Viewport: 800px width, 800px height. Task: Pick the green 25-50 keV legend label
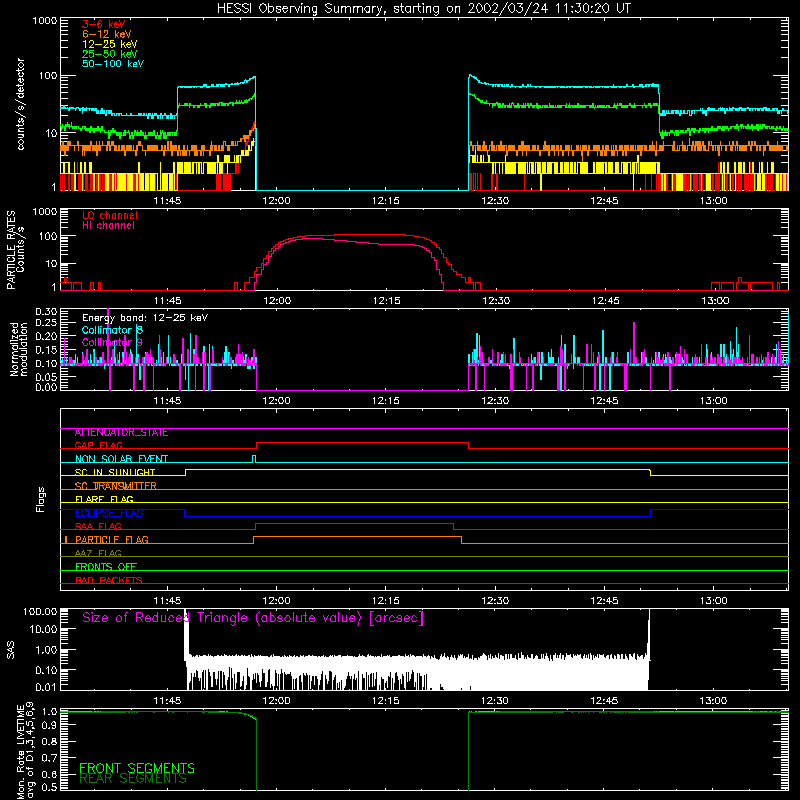tap(110, 54)
